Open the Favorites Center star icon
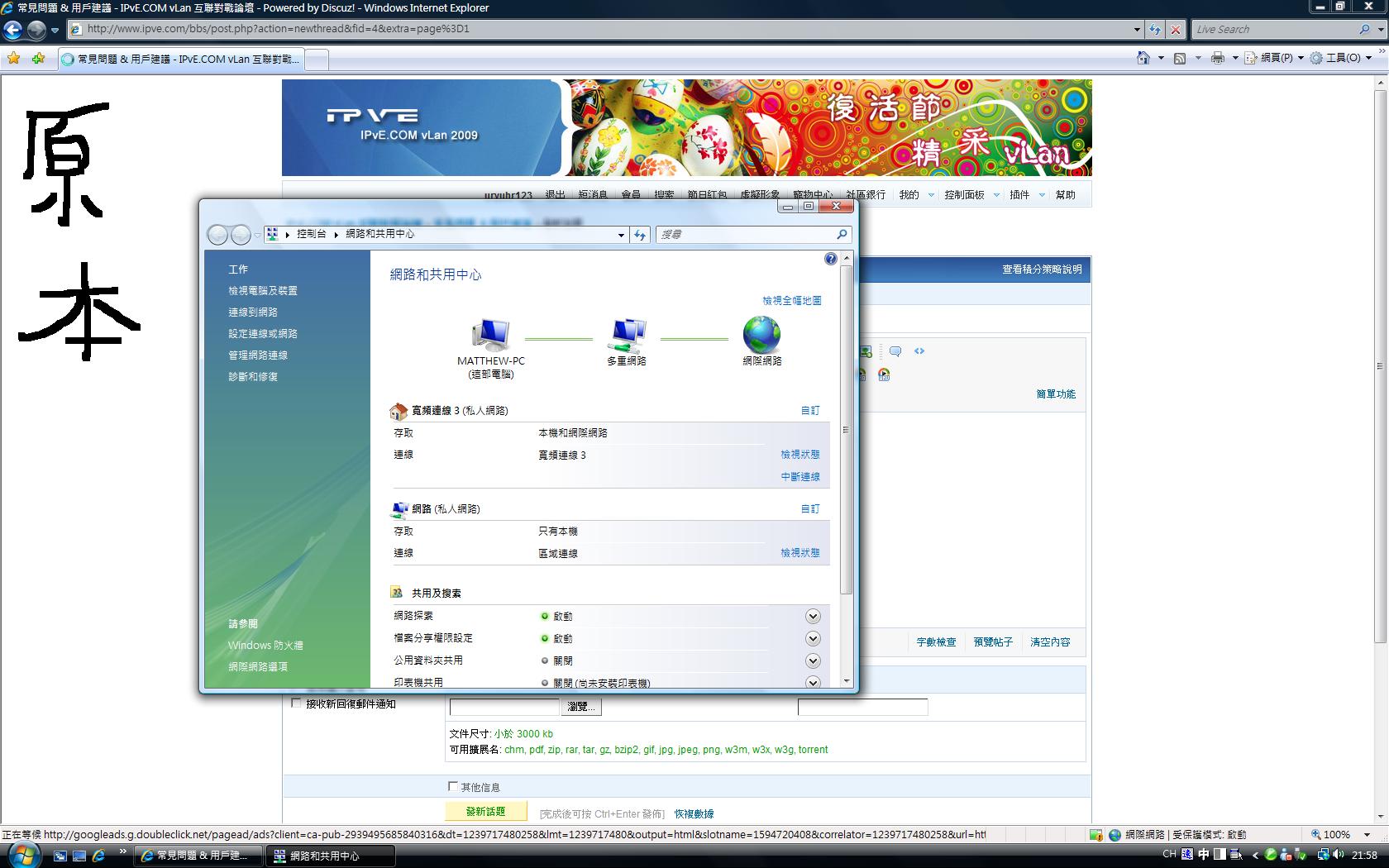The width and height of the screenshot is (1389, 868). [14, 59]
